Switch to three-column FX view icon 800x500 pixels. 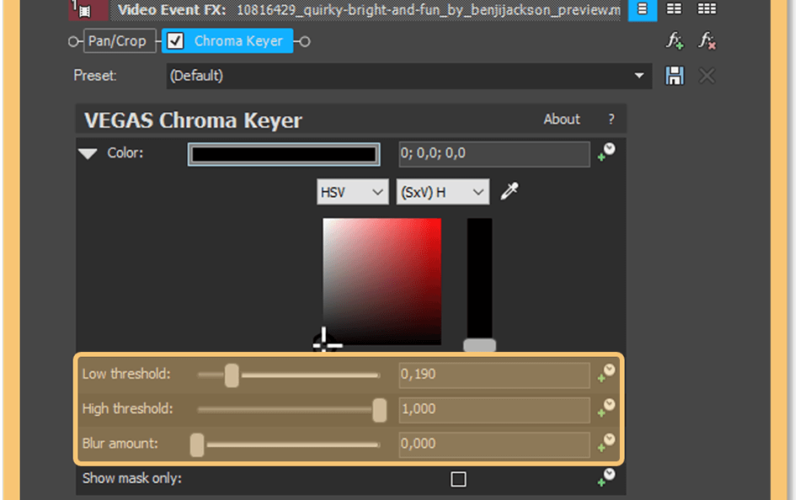[x=707, y=9]
